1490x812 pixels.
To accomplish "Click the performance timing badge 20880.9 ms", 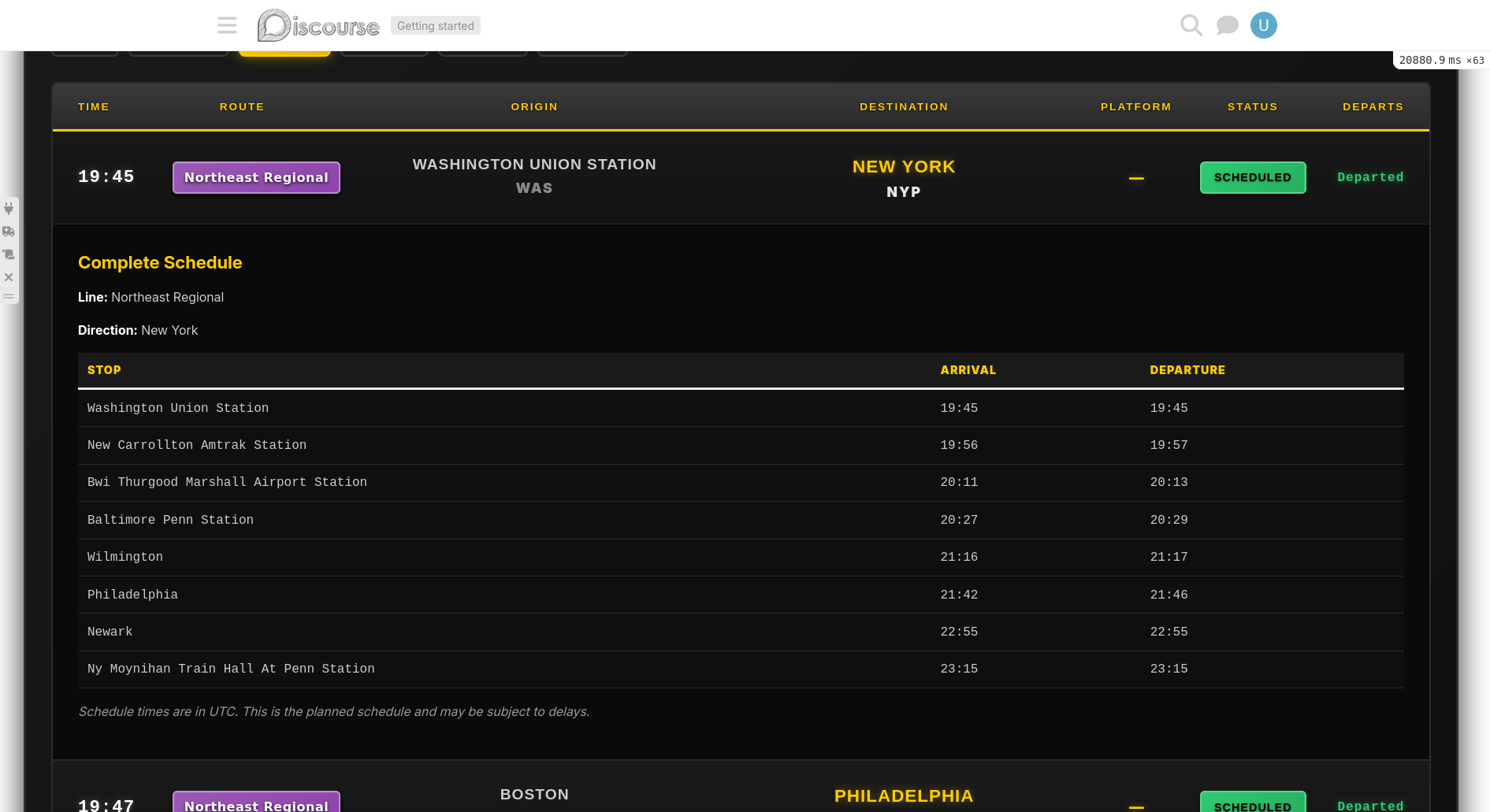I will pos(1440,61).
